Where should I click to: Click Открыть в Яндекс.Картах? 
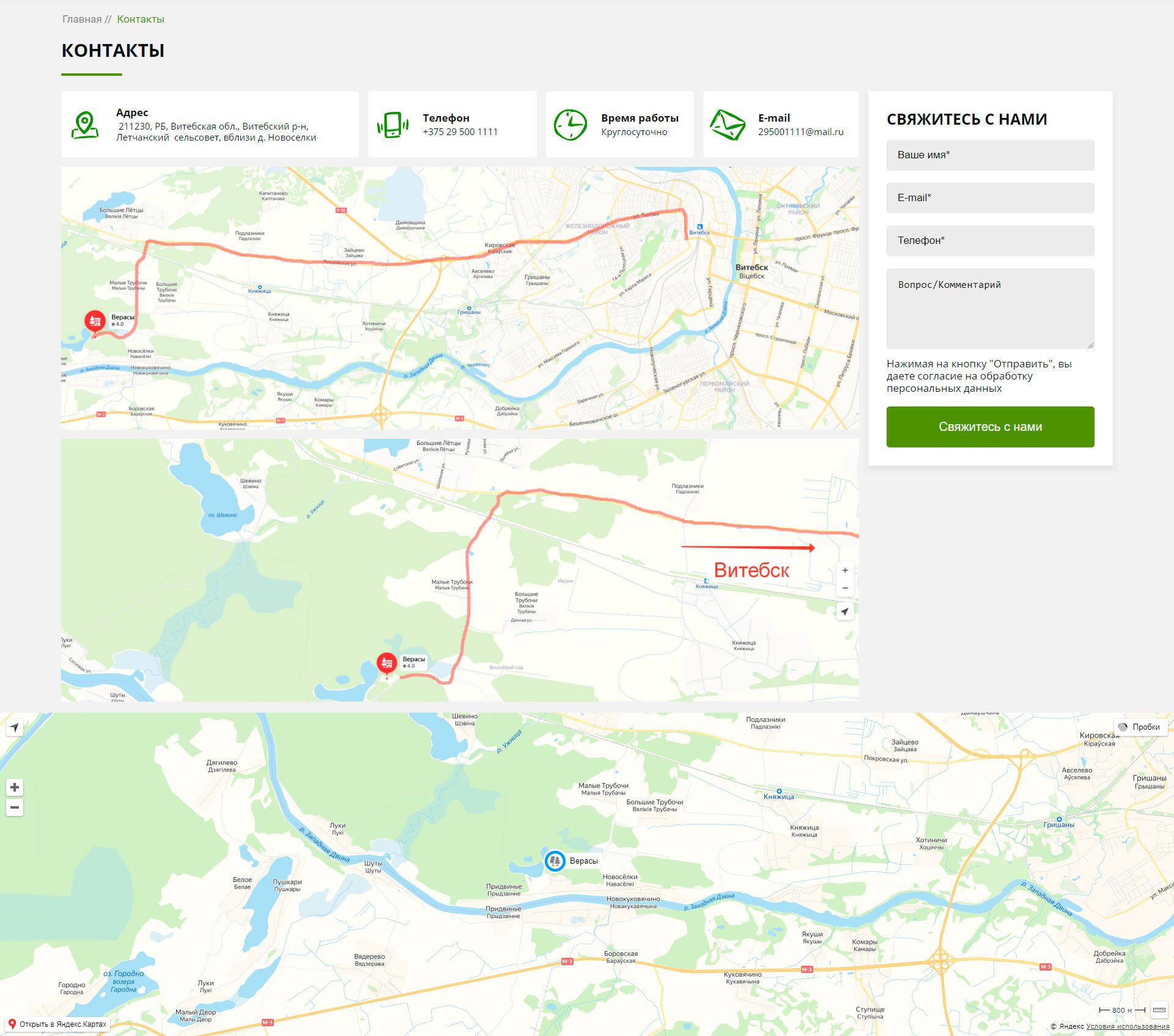pos(57,1024)
